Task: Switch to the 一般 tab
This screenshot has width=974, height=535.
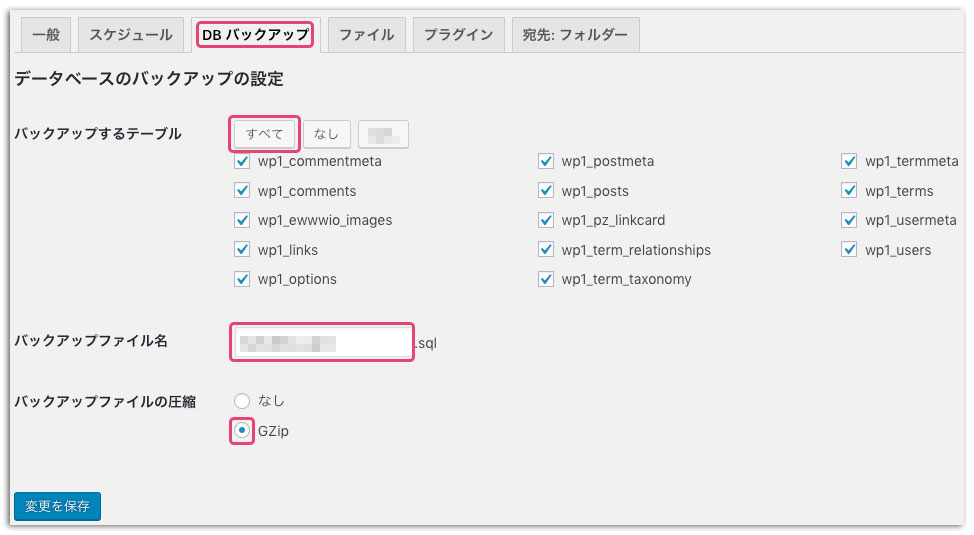Action: pyautogui.click(x=46, y=35)
